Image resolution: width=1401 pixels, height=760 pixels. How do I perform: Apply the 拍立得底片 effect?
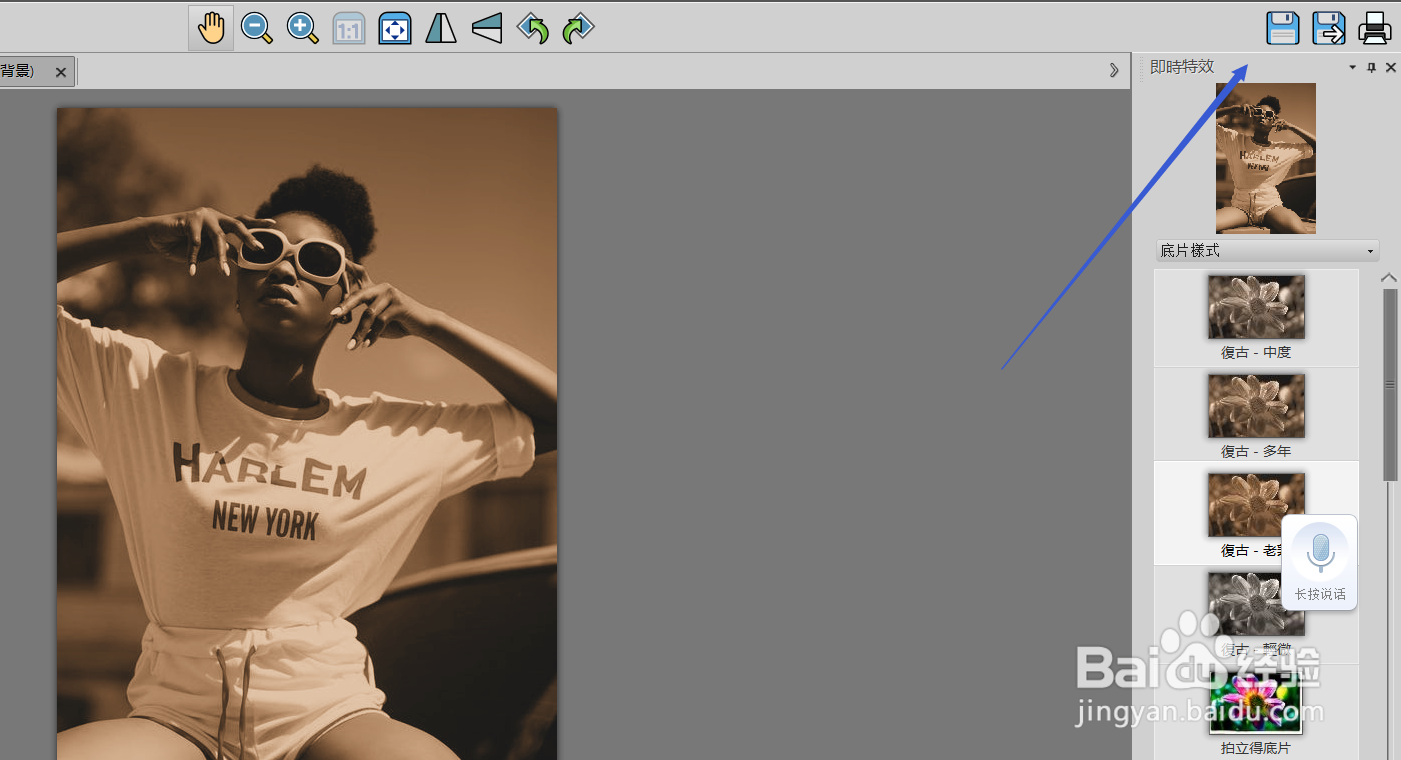coord(1256,714)
